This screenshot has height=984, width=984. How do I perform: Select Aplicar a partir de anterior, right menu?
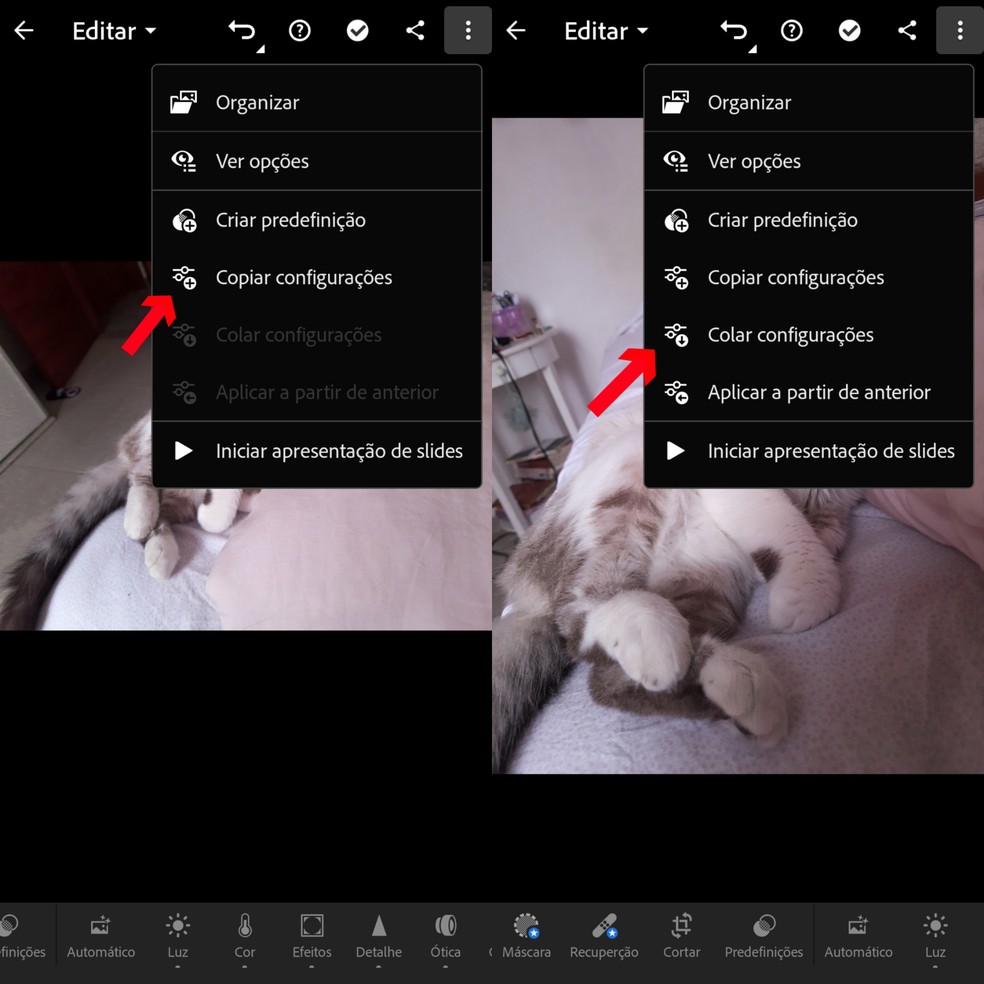pyautogui.click(x=809, y=392)
